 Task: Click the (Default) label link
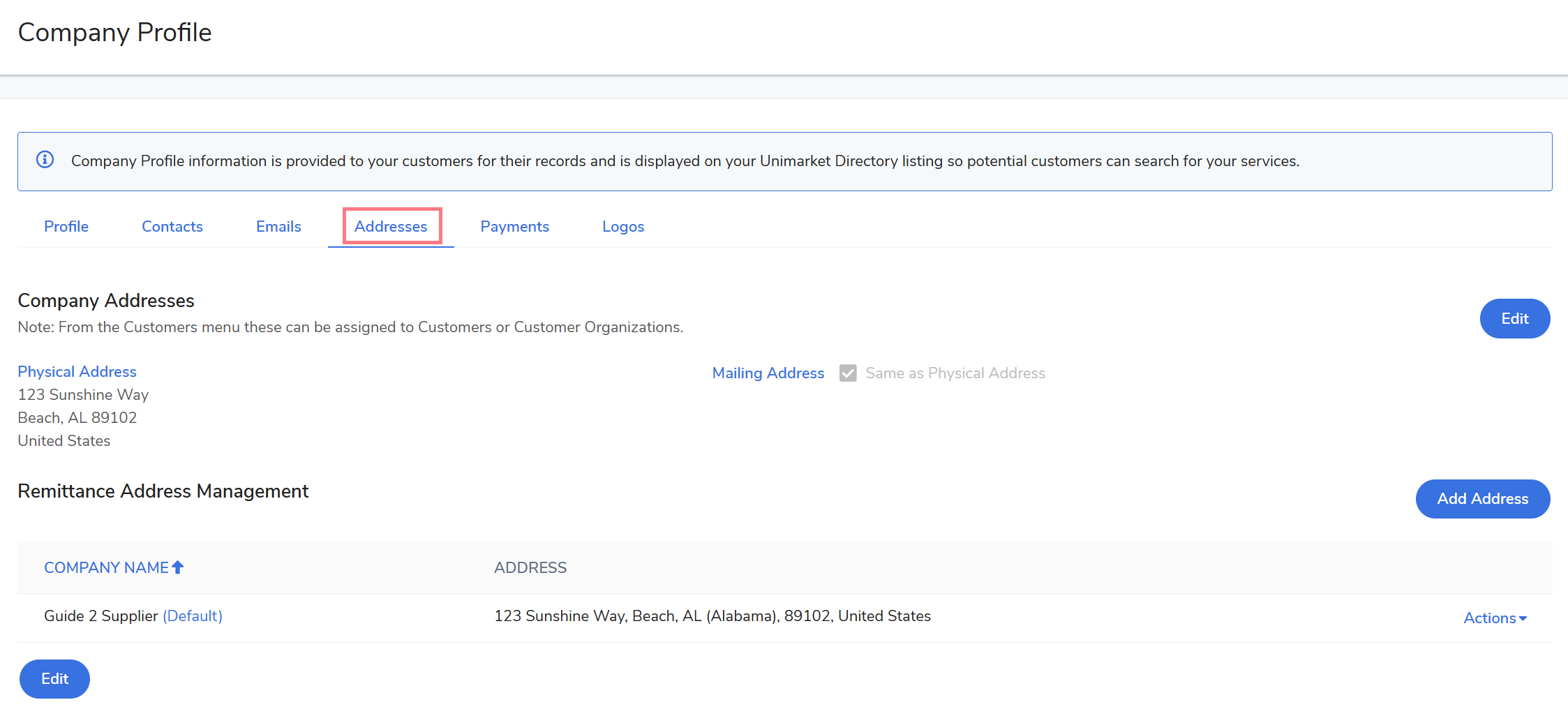(193, 616)
